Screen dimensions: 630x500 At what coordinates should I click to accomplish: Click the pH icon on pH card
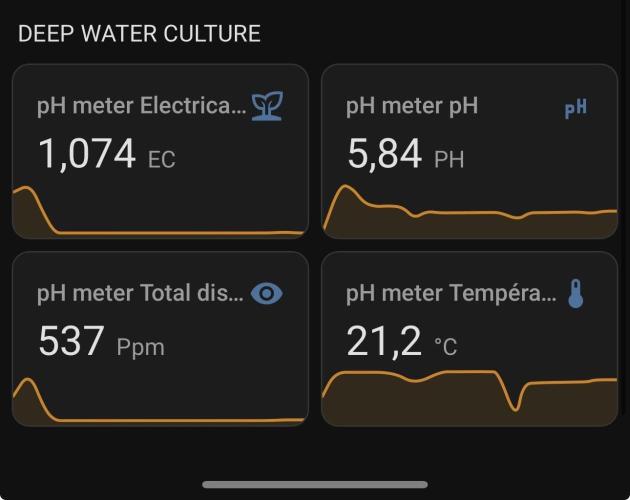(575, 108)
